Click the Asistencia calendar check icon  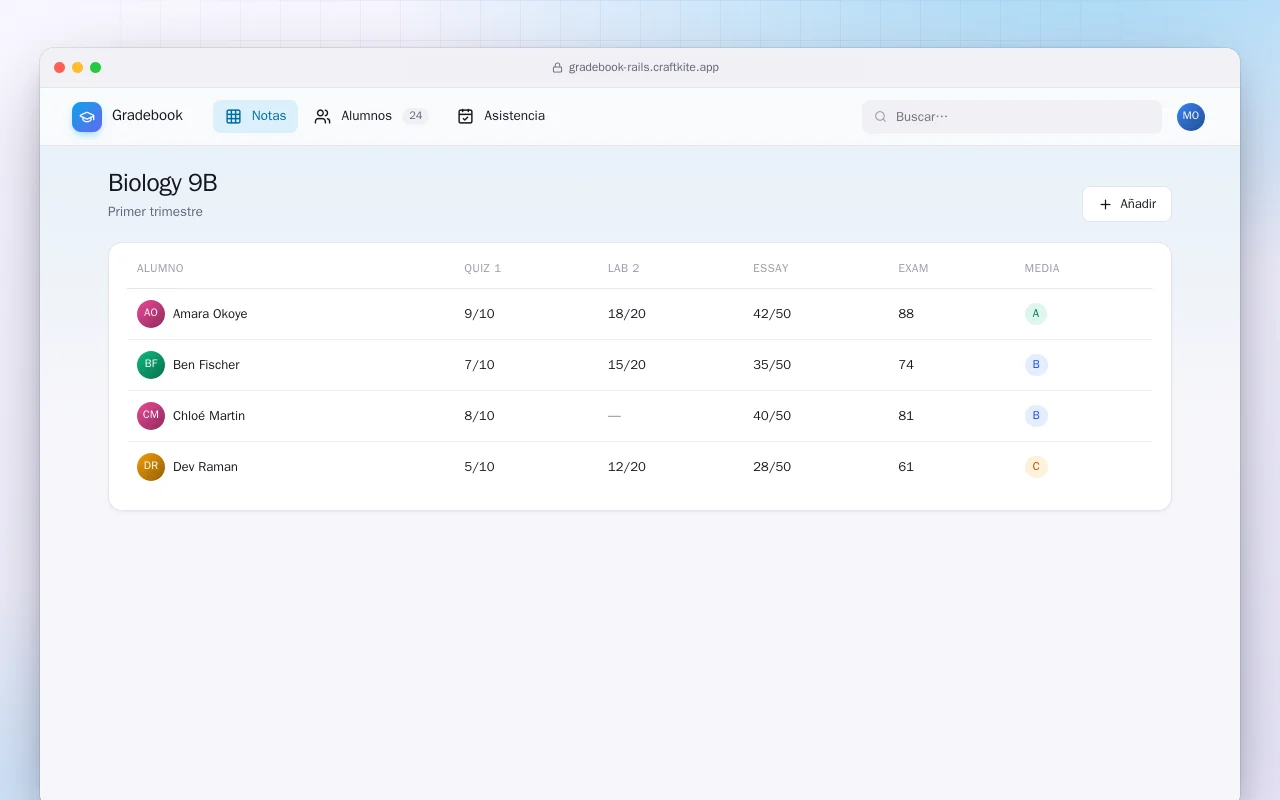pyautogui.click(x=465, y=116)
